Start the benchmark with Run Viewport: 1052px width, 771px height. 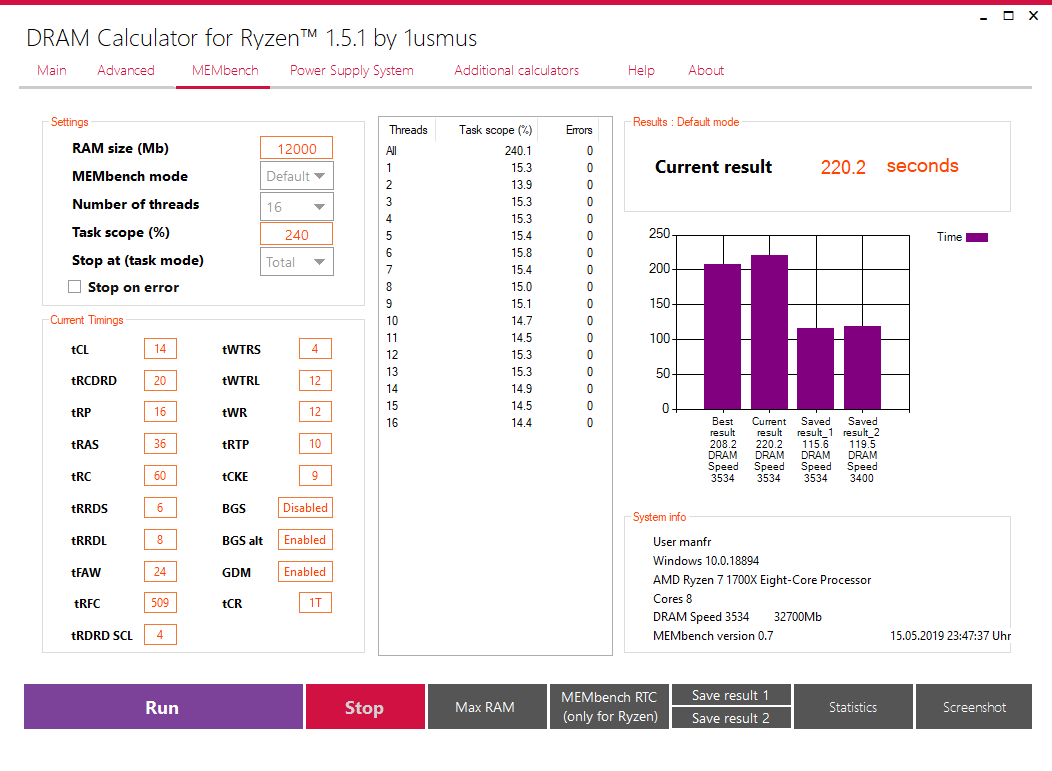pos(163,707)
